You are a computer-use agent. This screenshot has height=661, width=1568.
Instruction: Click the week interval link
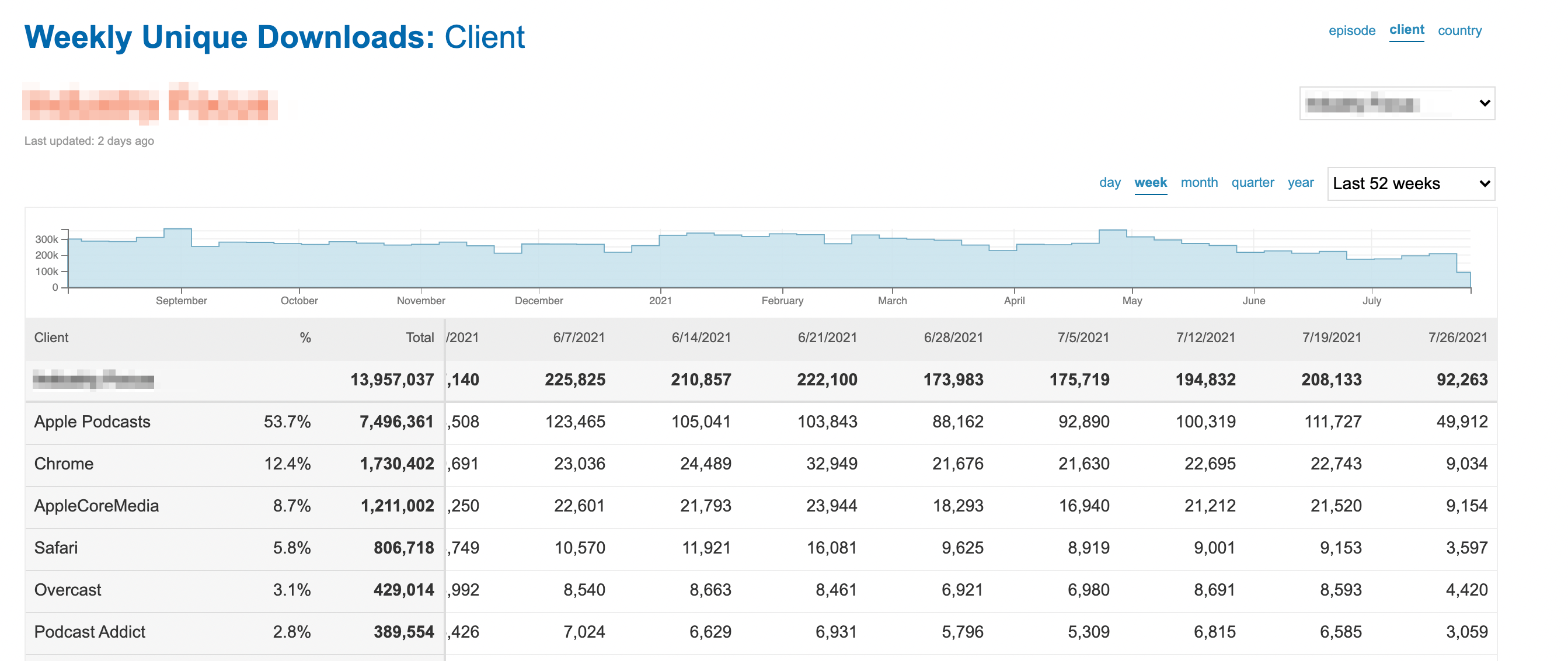(x=1150, y=183)
